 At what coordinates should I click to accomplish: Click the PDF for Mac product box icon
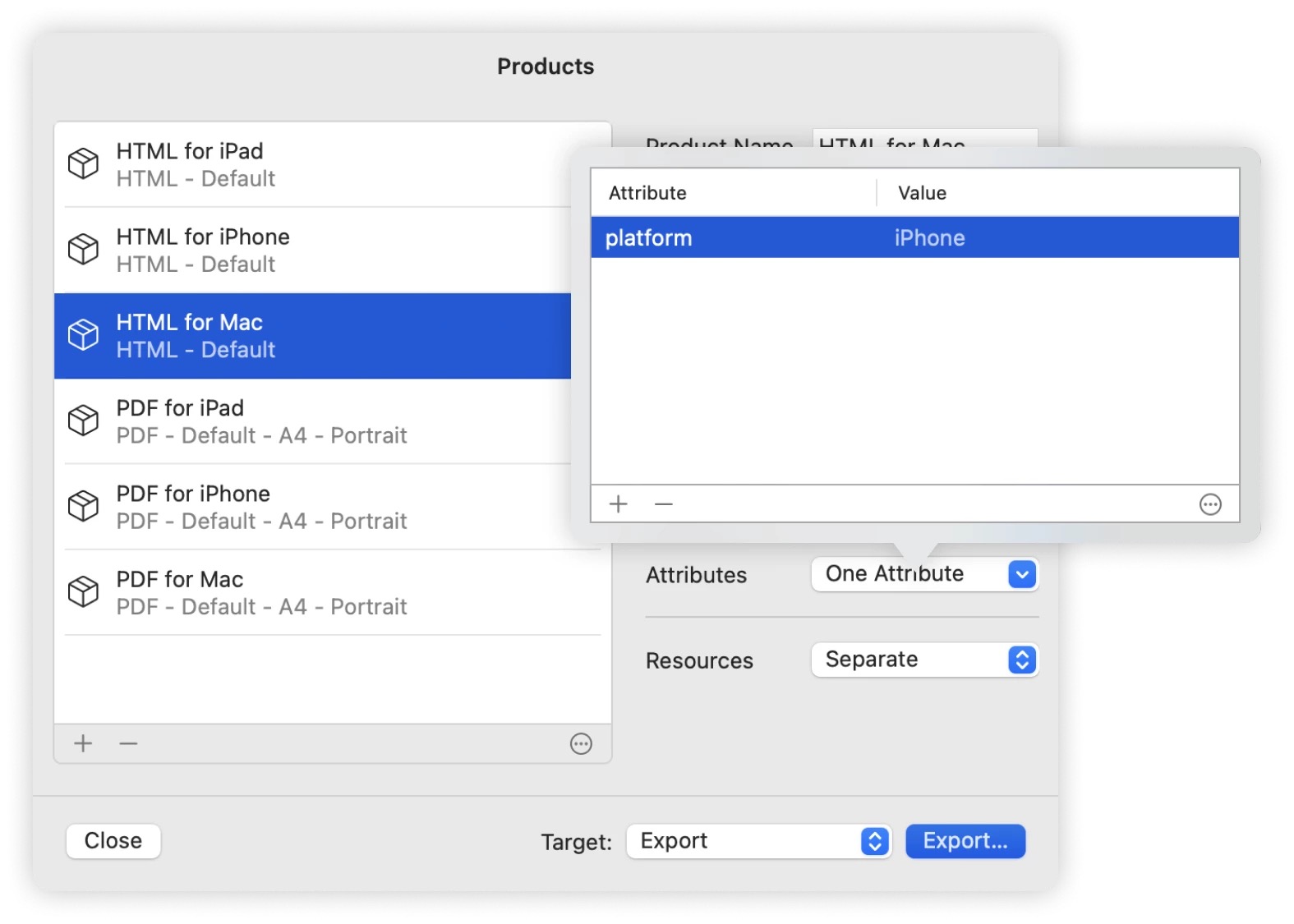click(x=83, y=591)
